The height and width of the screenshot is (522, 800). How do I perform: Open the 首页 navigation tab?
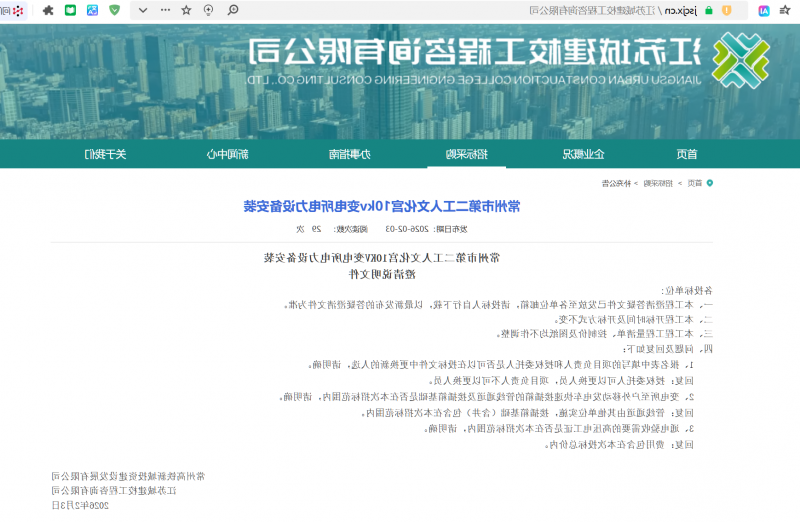[x=687, y=154]
